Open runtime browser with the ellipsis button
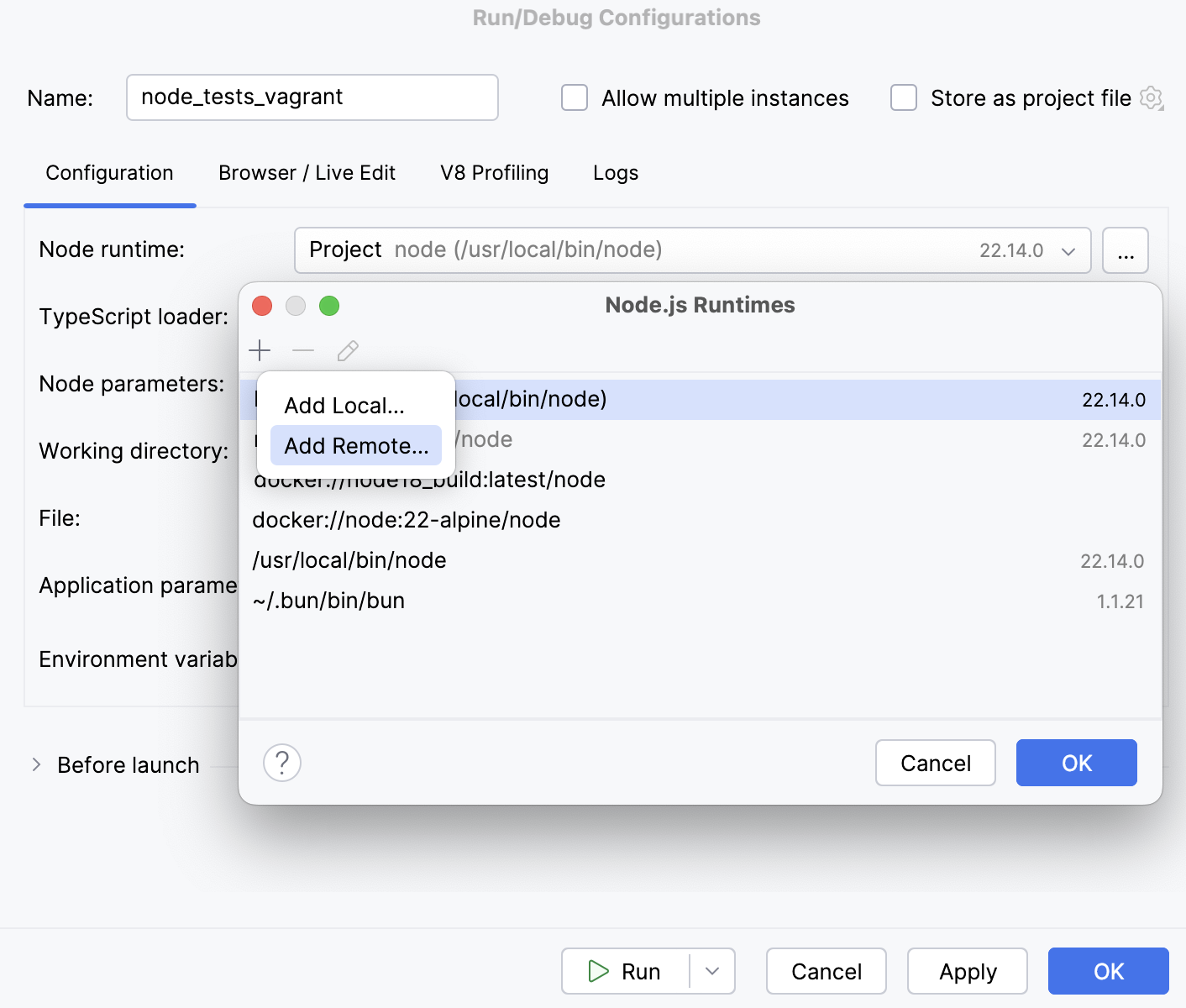1186x1008 pixels. point(1126,249)
